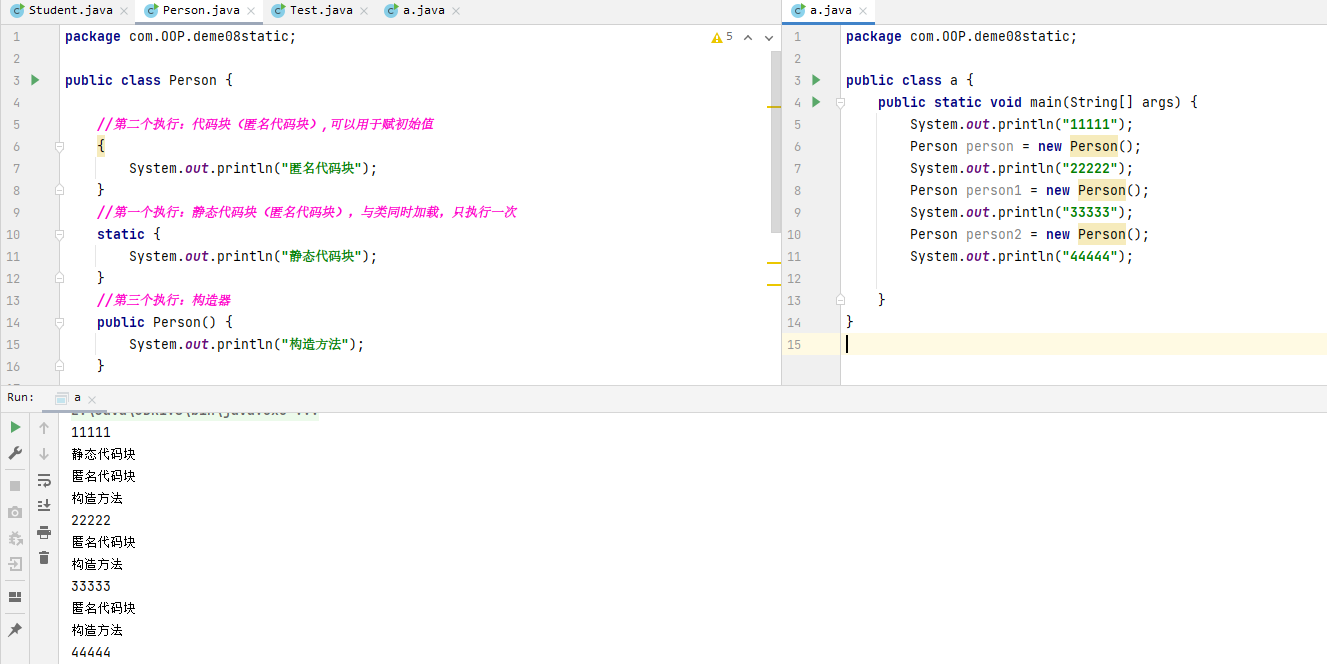1327x664 pixels.
Task: Close the Student.java tab
Action: 124,11
